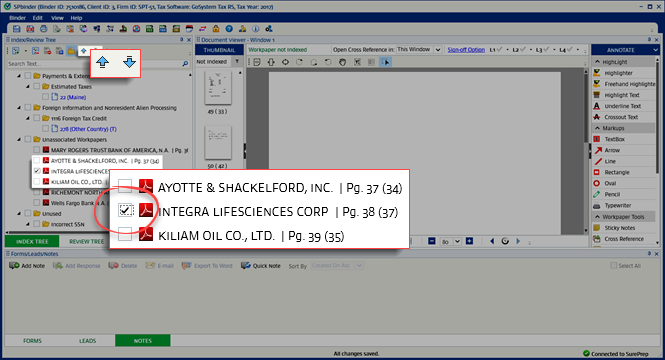Go to previous page with left arrow

(492, 241)
